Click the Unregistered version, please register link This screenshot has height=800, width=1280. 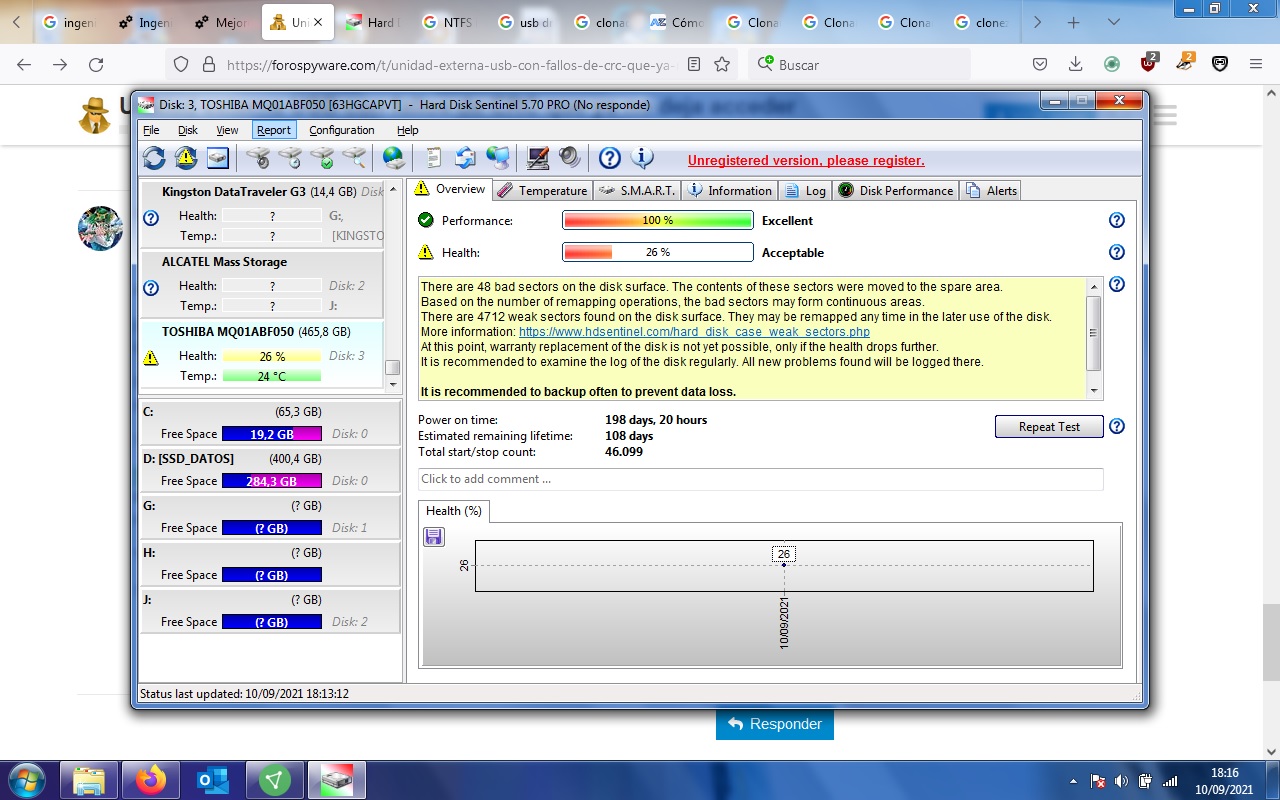click(x=806, y=160)
